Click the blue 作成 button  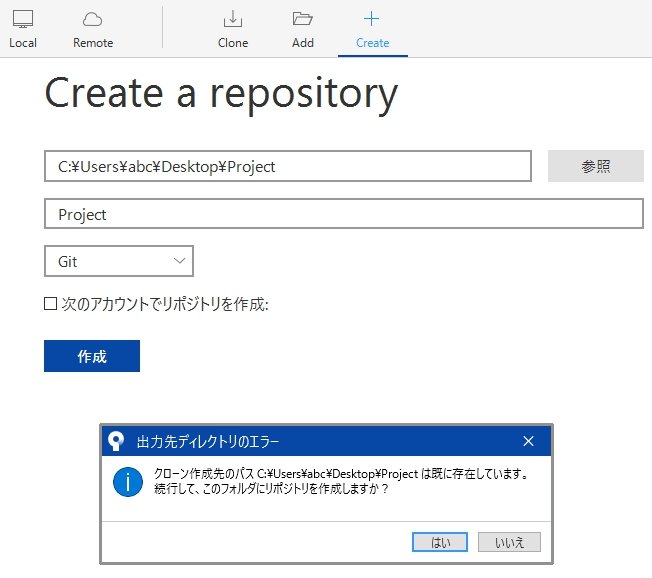(92, 356)
